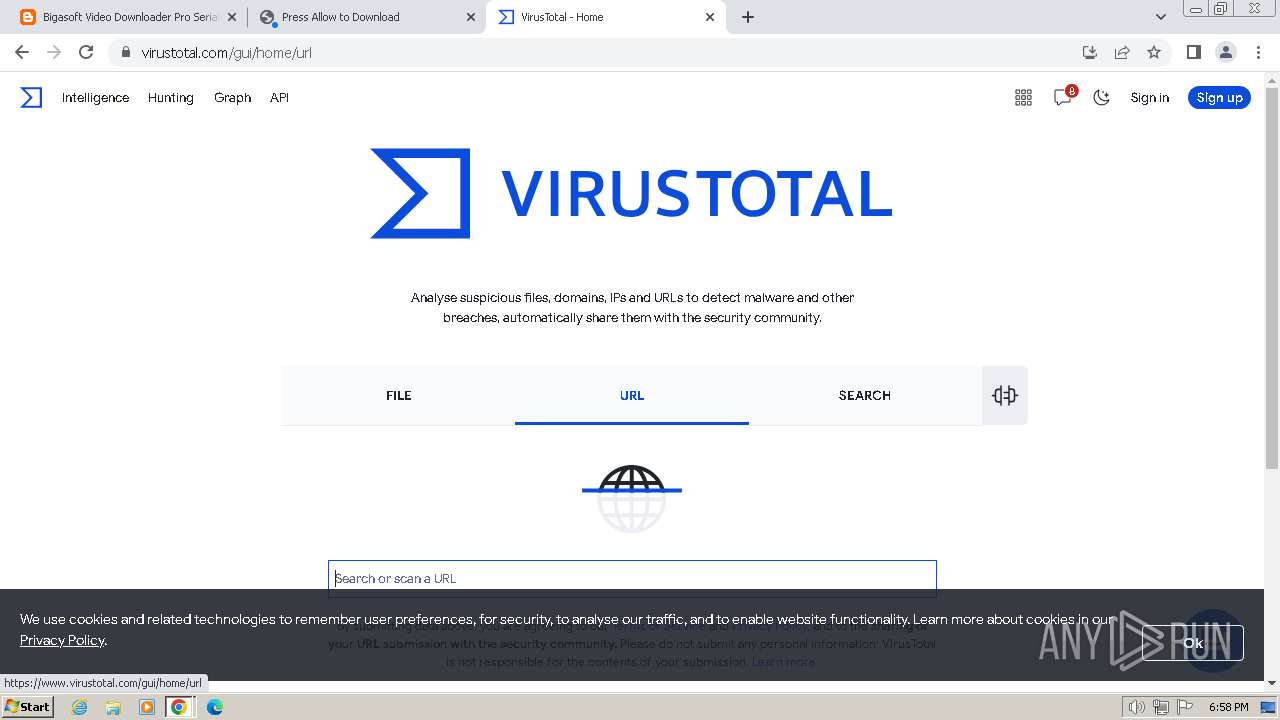The height and width of the screenshot is (720, 1280).
Task: Click the scrollbar down arrow
Action: (x=1272, y=683)
